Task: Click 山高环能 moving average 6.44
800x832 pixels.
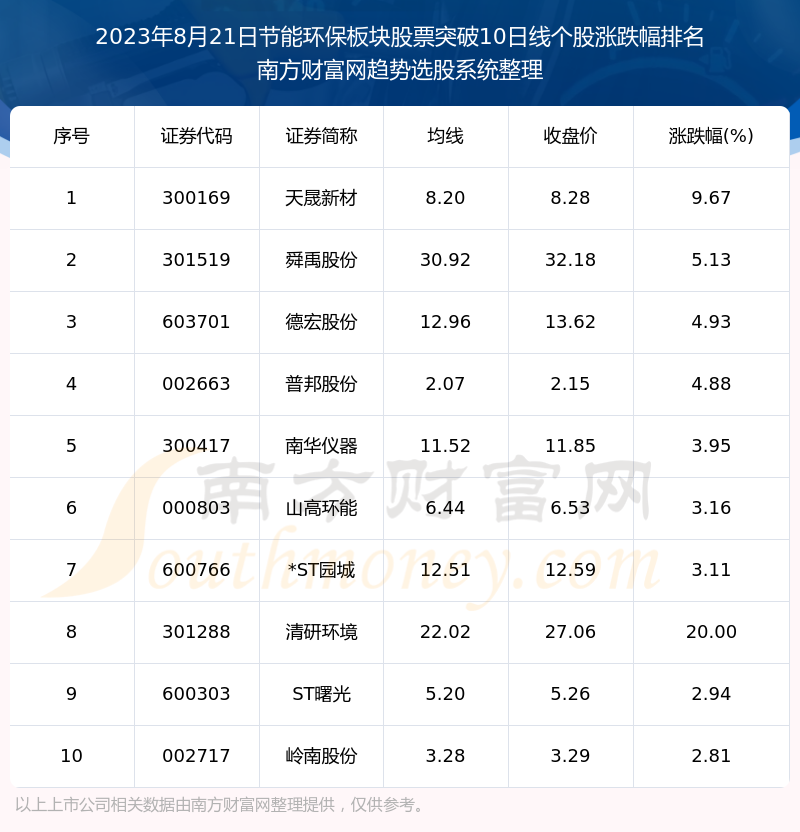Action: (x=446, y=508)
